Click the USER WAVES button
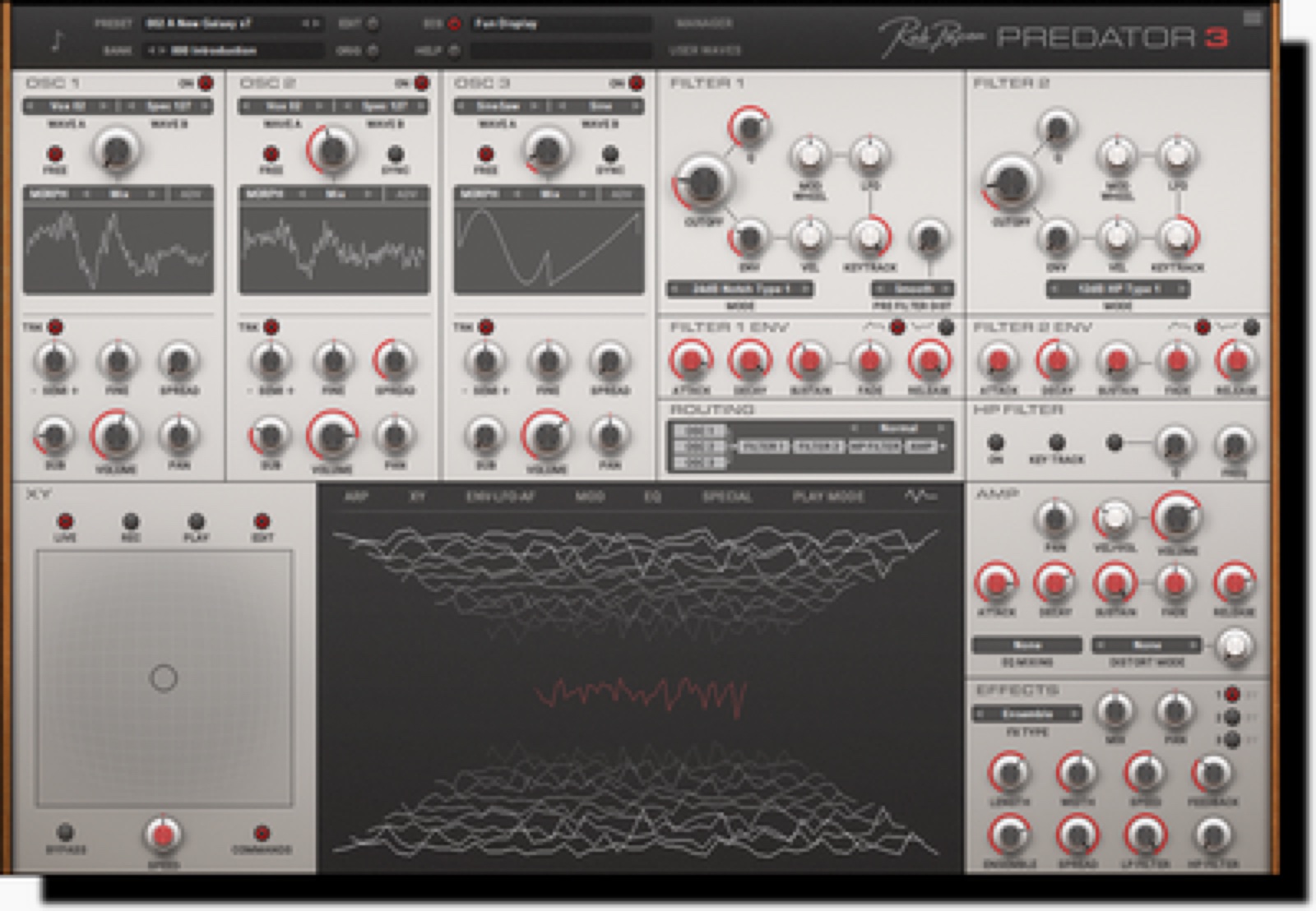Screen dimensions: 1316x911 tap(704, 50)
